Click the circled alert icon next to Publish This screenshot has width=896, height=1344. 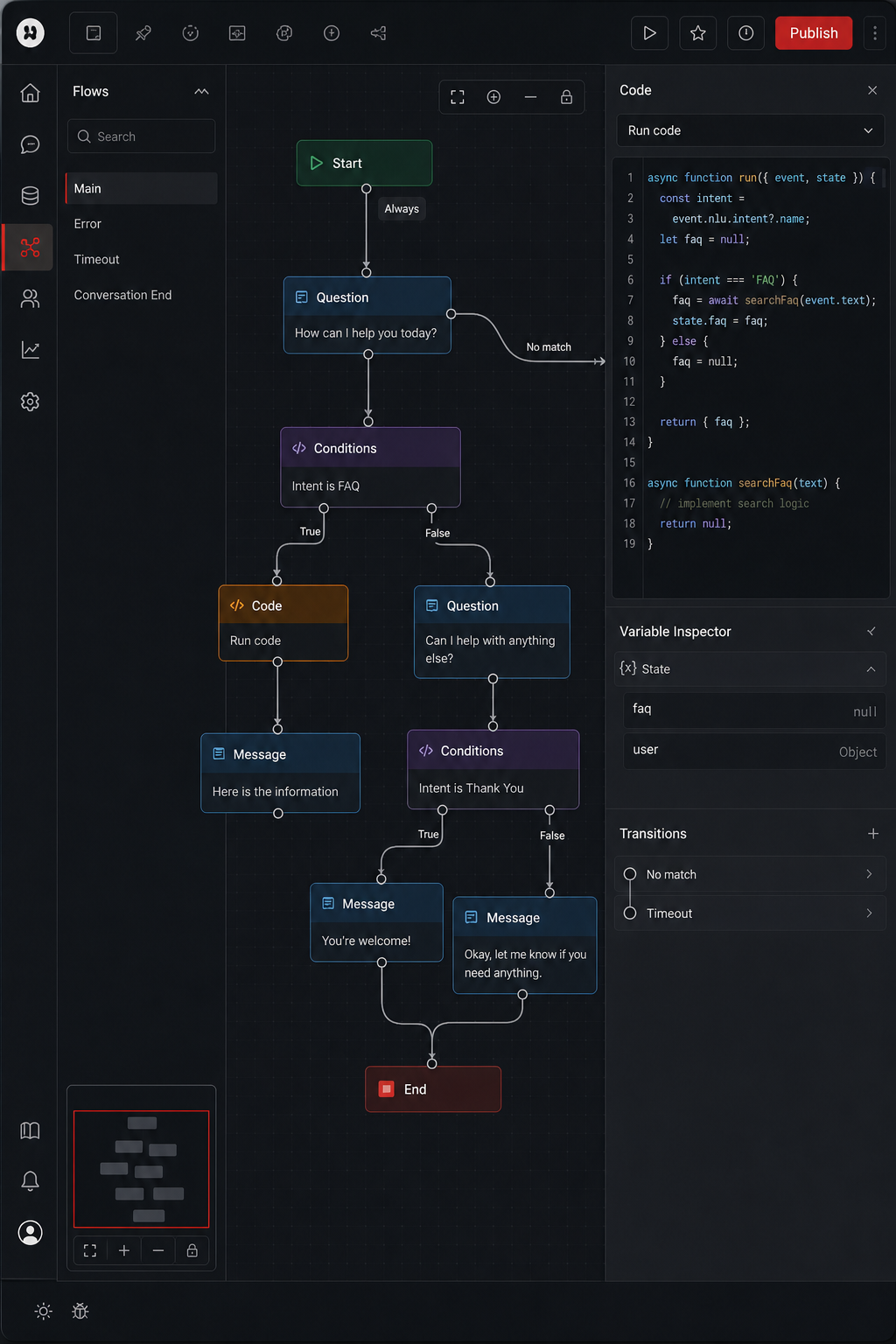click(746, 33)
